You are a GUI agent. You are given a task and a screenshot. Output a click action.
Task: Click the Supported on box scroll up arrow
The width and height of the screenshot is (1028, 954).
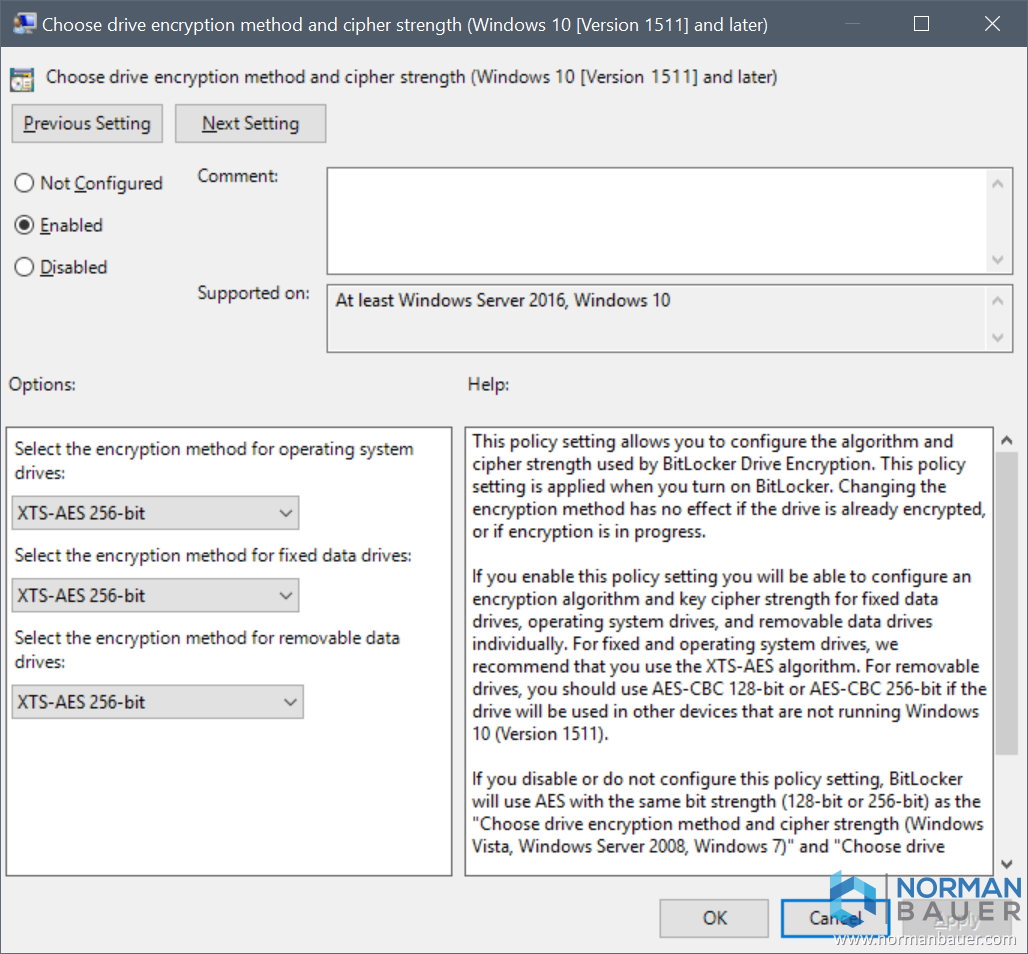(x=997, y=301)
